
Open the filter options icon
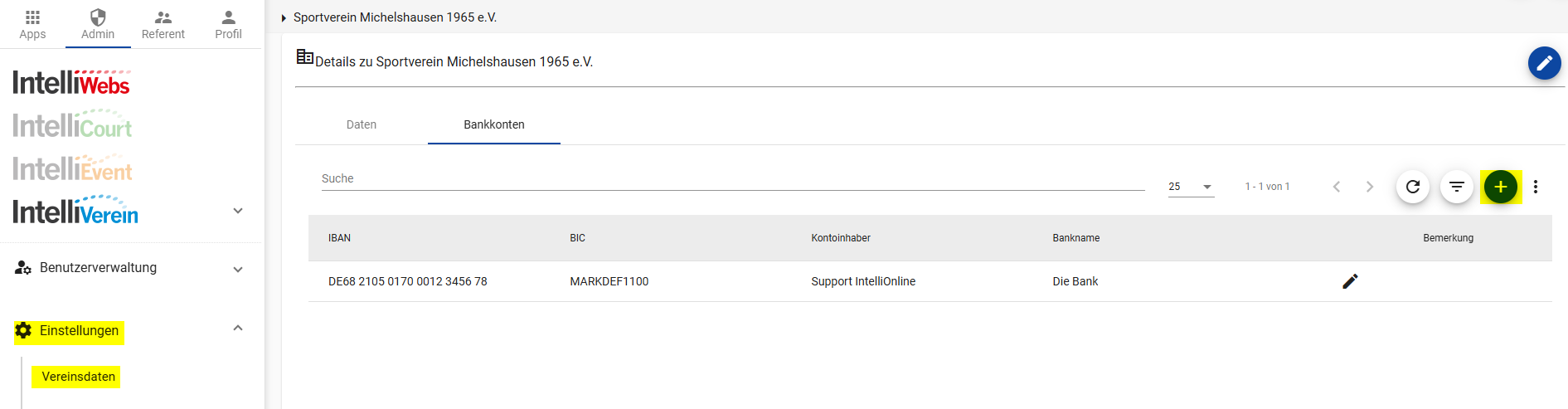(x=1457, y=187)
